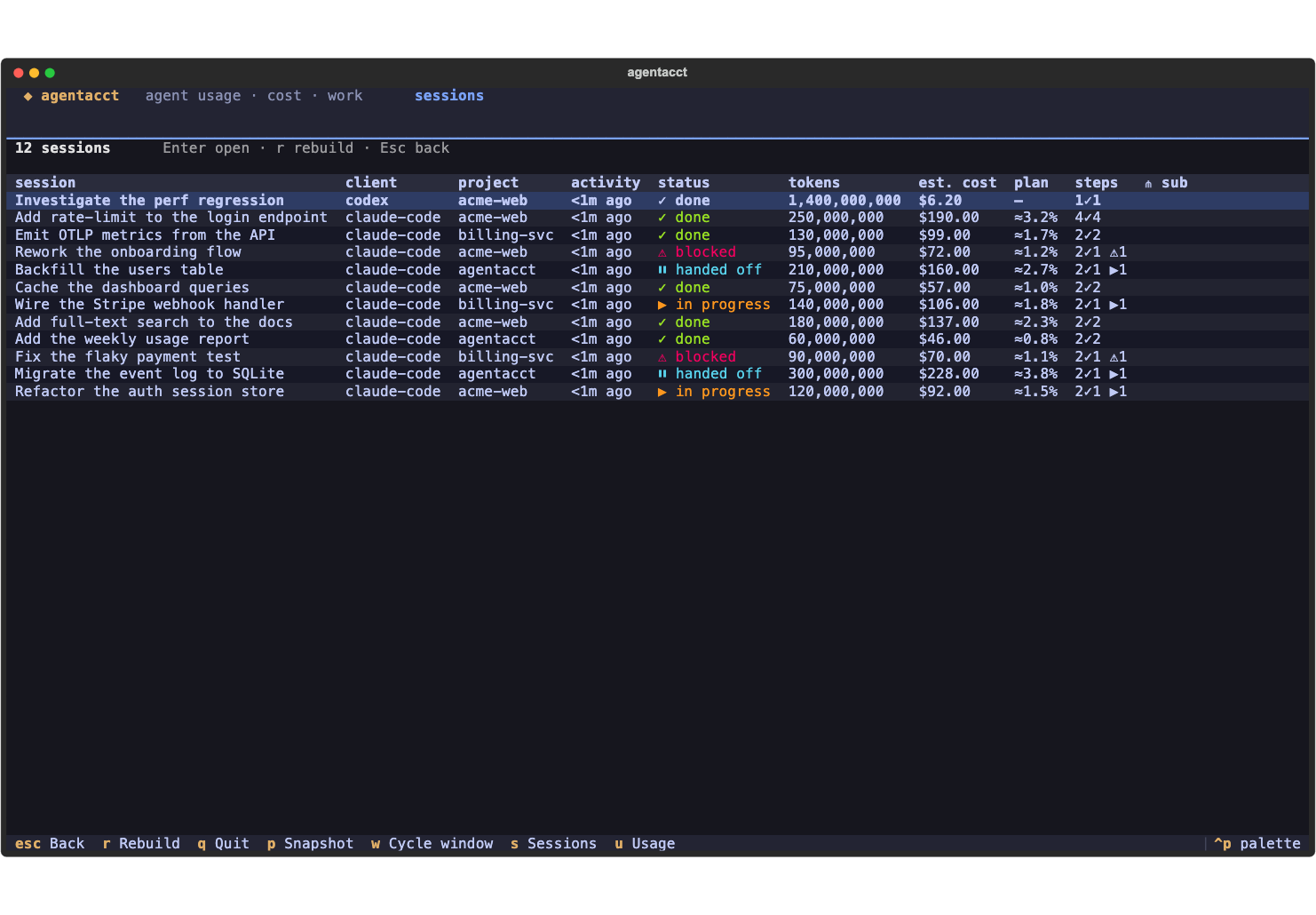1316x915 pixels.
Task: Click p Snapshot in the footer
Action: coord(310,844)
